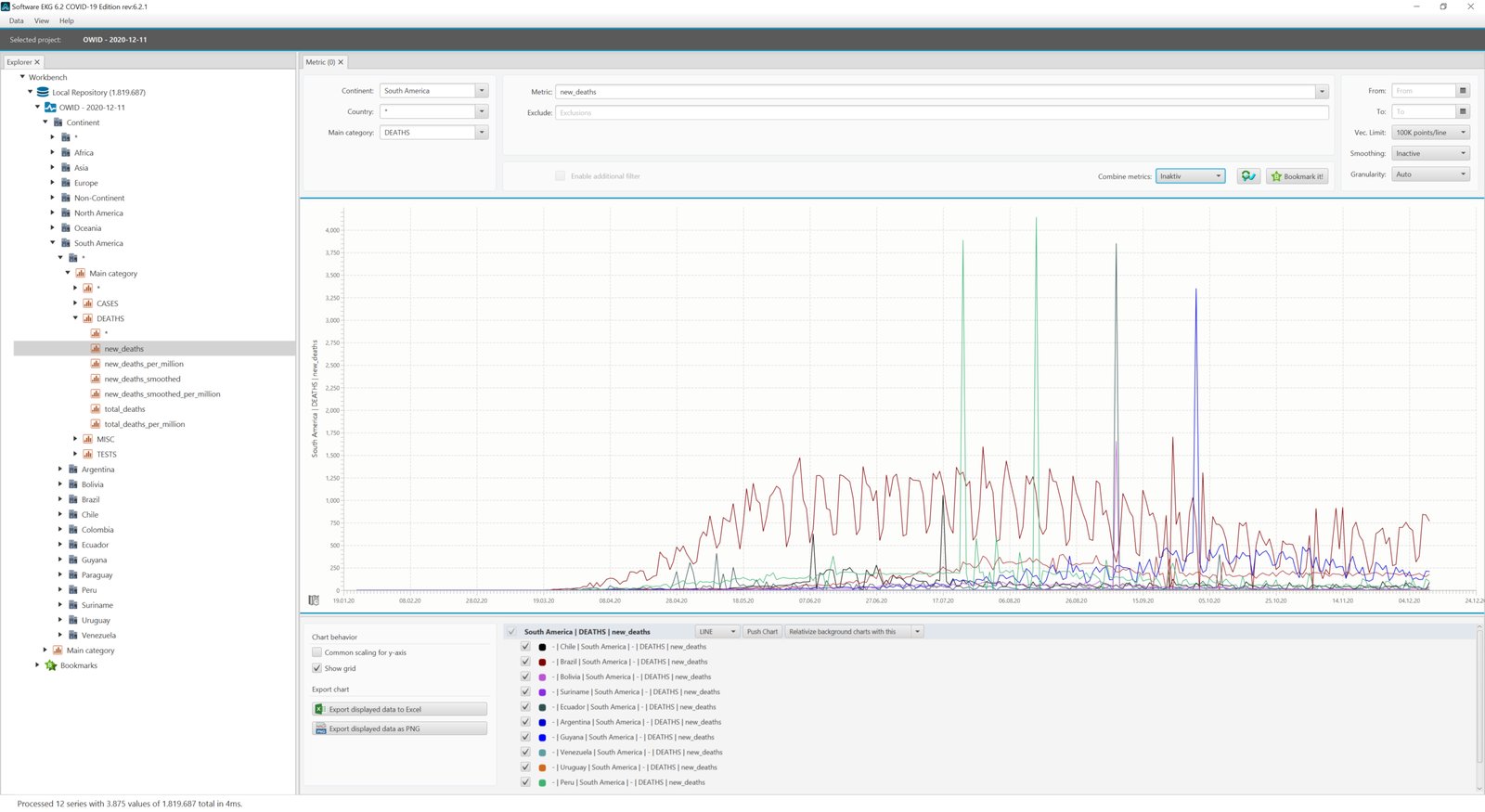The width and height of the screenshot is (1485, 812).
Task: Expand the Argentina tree node
Action: 60,469
